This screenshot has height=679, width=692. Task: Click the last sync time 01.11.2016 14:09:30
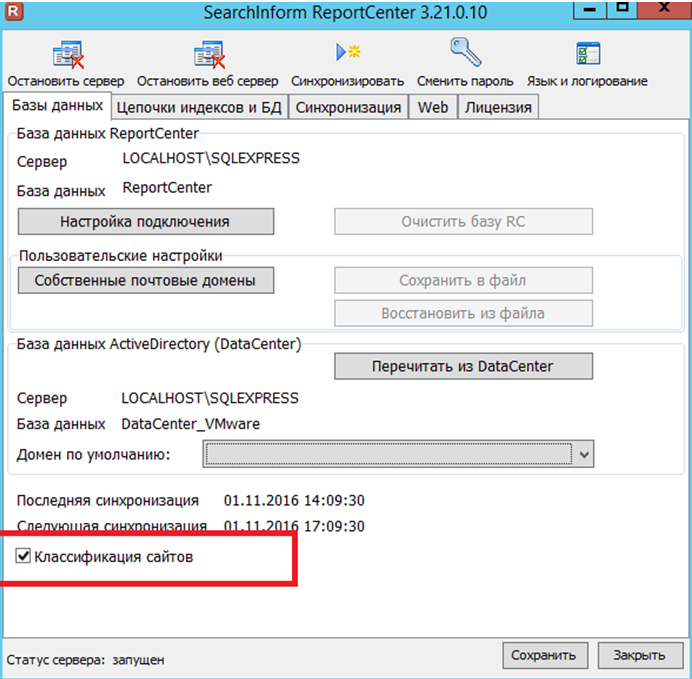tap(294, 501)
